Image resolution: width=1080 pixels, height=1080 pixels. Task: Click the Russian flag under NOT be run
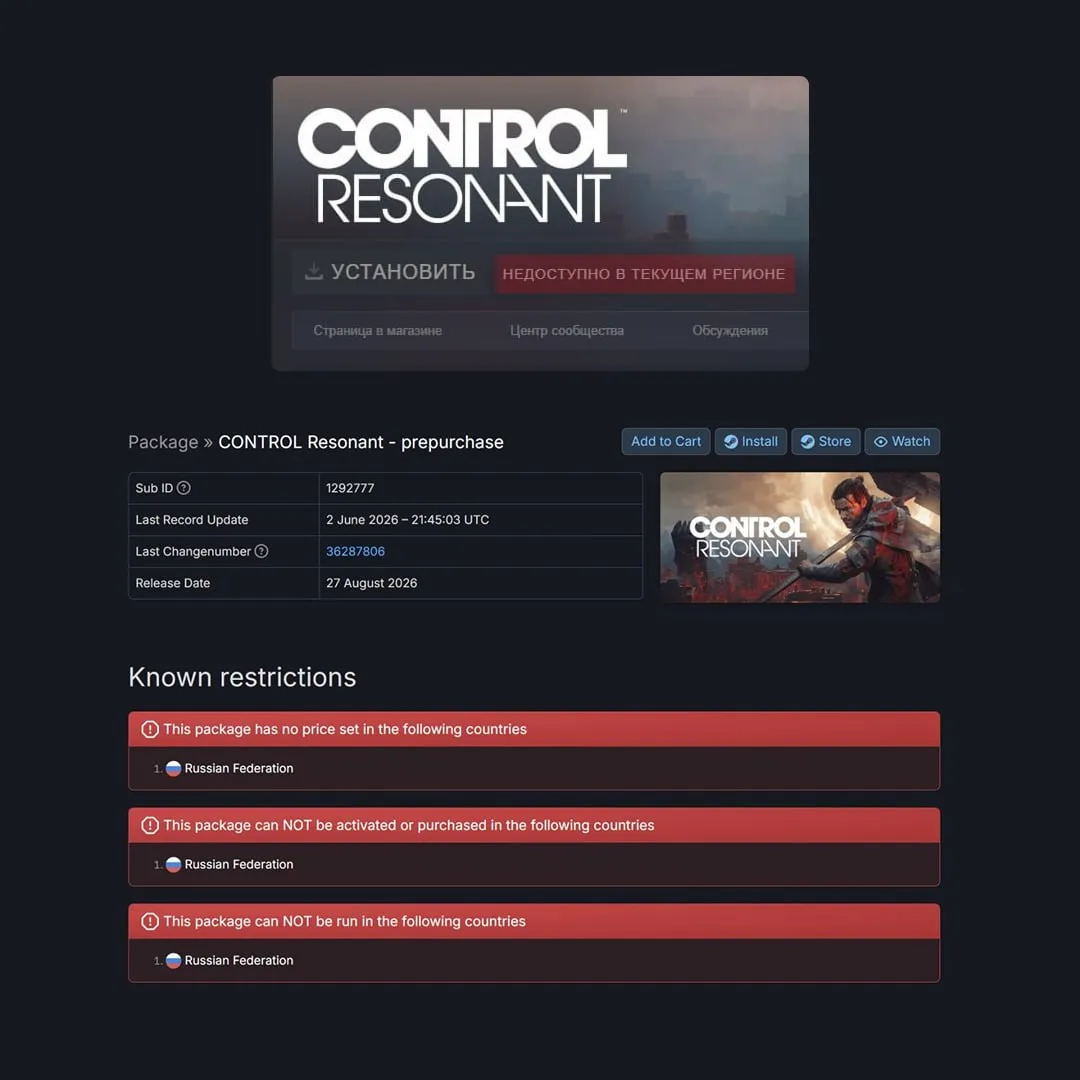click(x=174, y=960)
